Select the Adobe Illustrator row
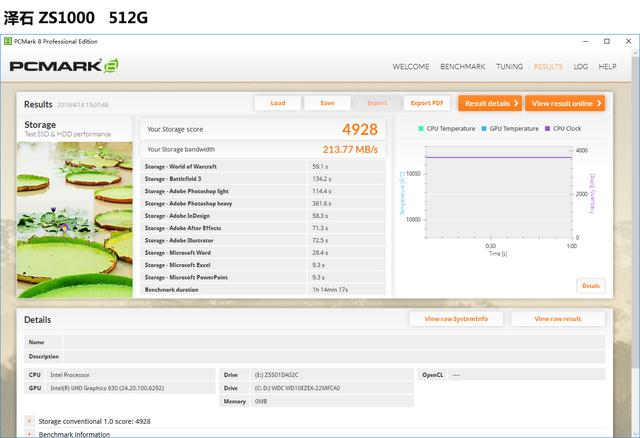Screen dimensions: 640x438 [263, 240]
